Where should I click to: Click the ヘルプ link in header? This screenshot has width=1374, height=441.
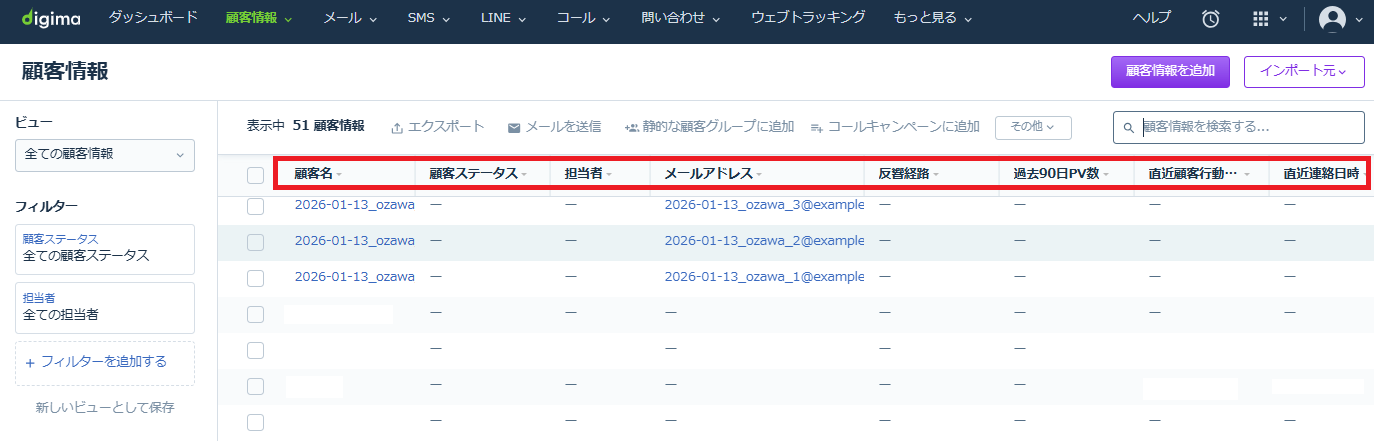(x=1151, y=18)
